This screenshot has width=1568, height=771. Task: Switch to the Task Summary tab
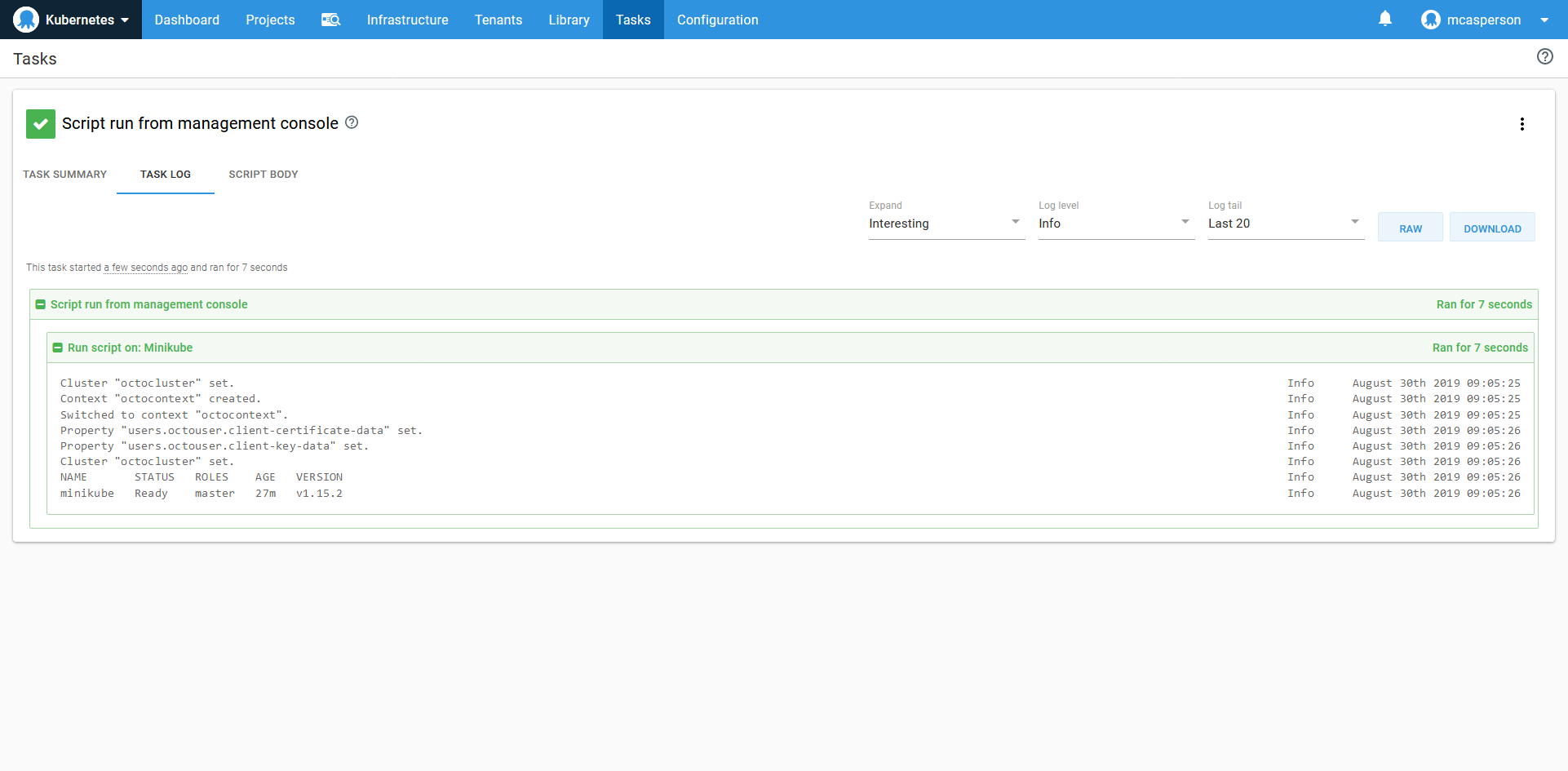[64, 175]
